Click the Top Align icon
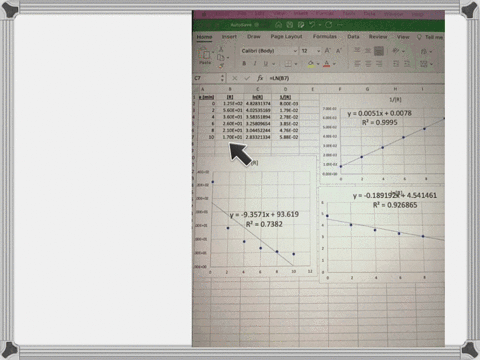 (x=357, y=50)
